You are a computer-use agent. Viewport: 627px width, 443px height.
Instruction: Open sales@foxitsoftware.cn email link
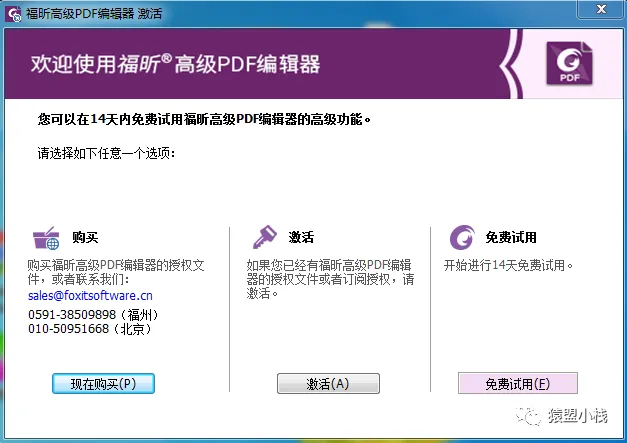[x=90, y=295]
